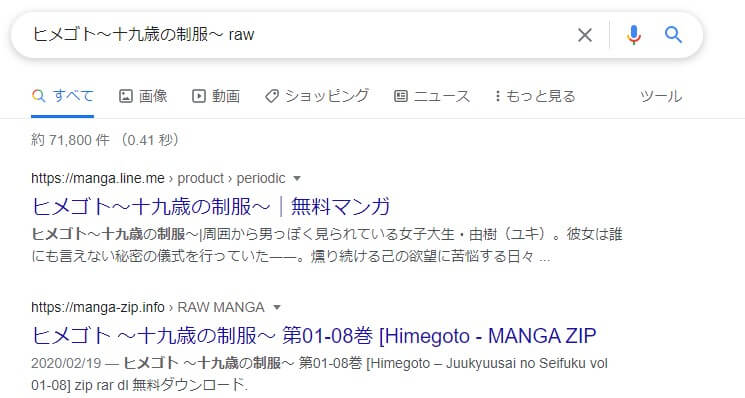Screen dimensions: 745x398
Task: Open the ショッピング shopping tab
Action: (x=316, y=96)
